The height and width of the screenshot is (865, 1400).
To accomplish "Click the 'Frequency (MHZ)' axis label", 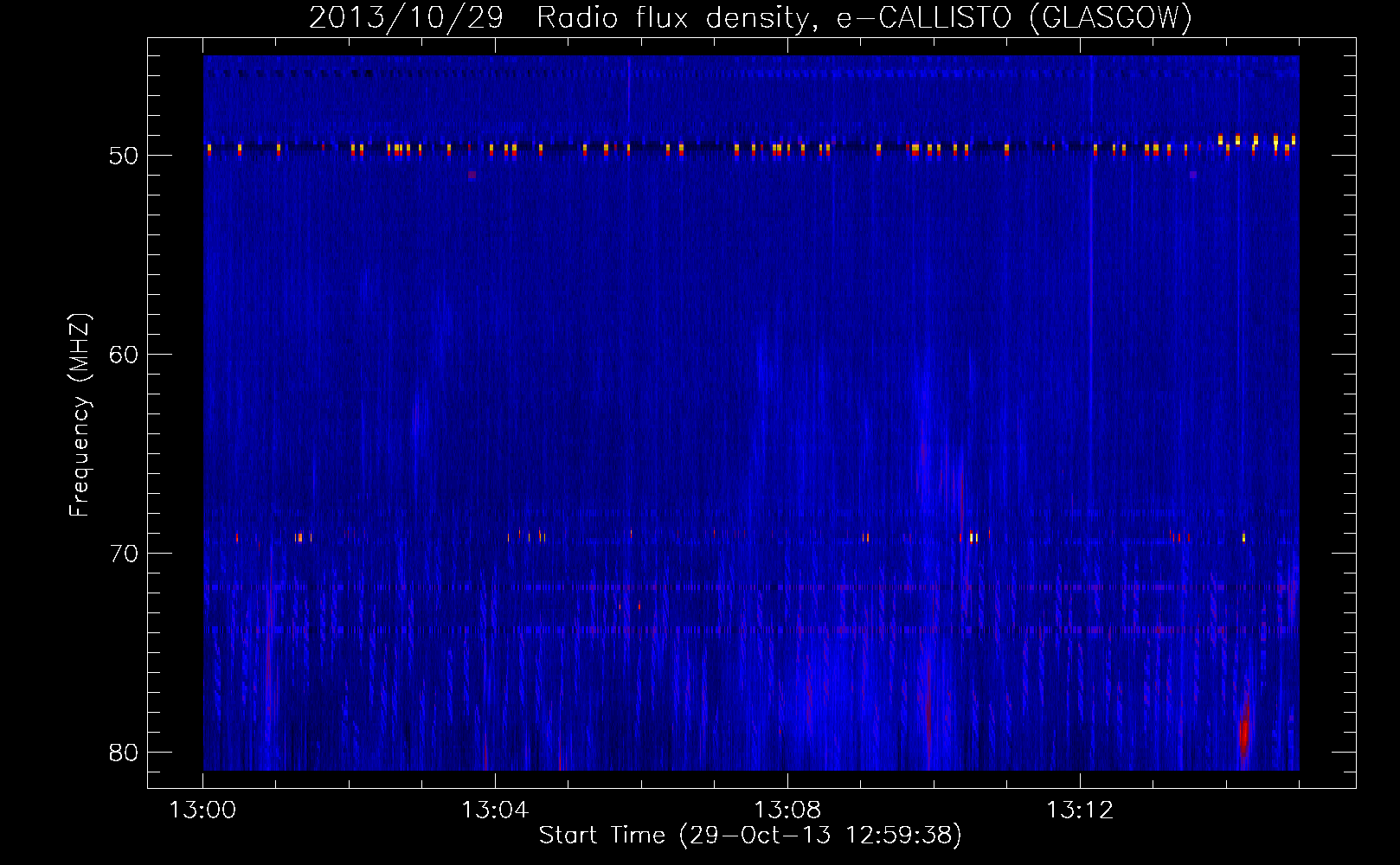I will [79, 415].
